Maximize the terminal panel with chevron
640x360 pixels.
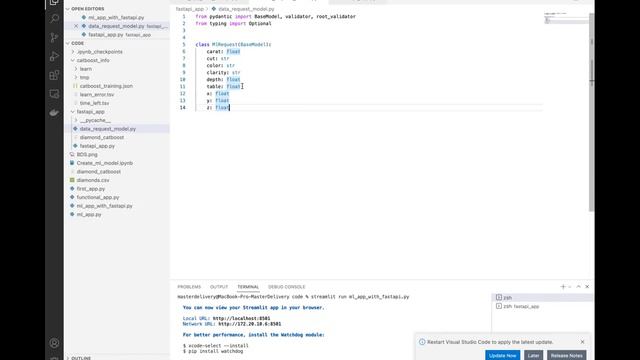[578, 287]
